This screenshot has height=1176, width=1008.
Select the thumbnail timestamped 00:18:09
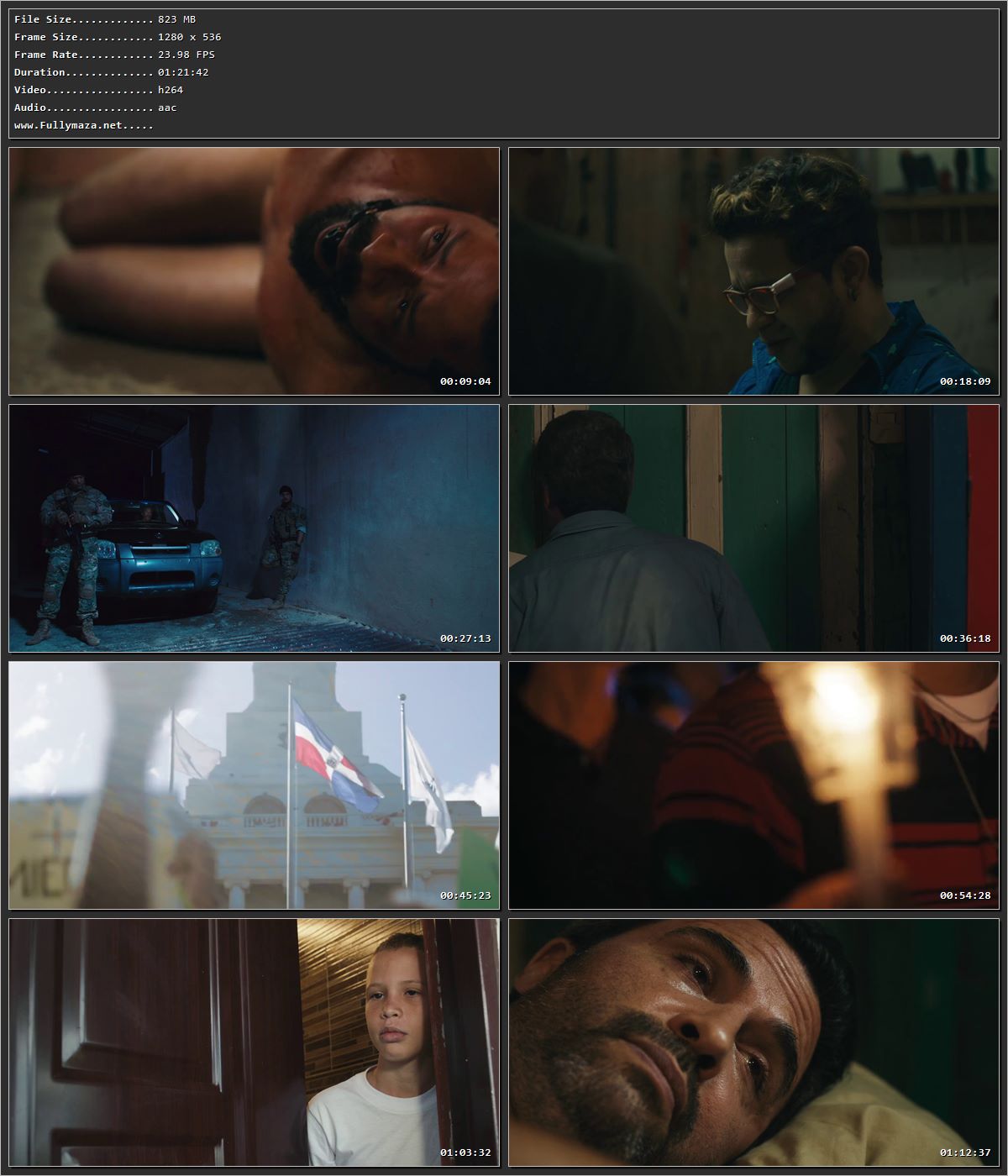[x=753, y=271]
